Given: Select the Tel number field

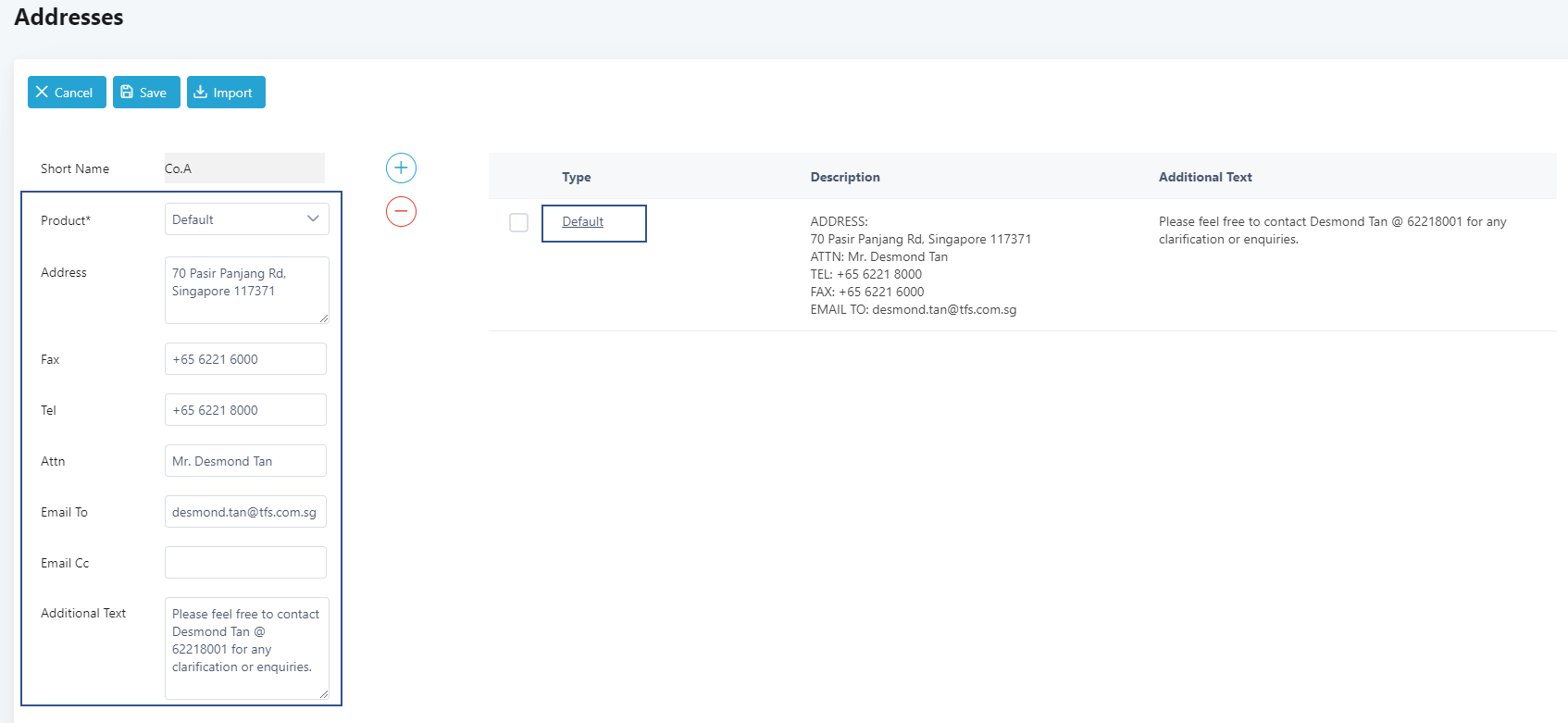Looking at the screenshot, I should click(x=245, y=410).
